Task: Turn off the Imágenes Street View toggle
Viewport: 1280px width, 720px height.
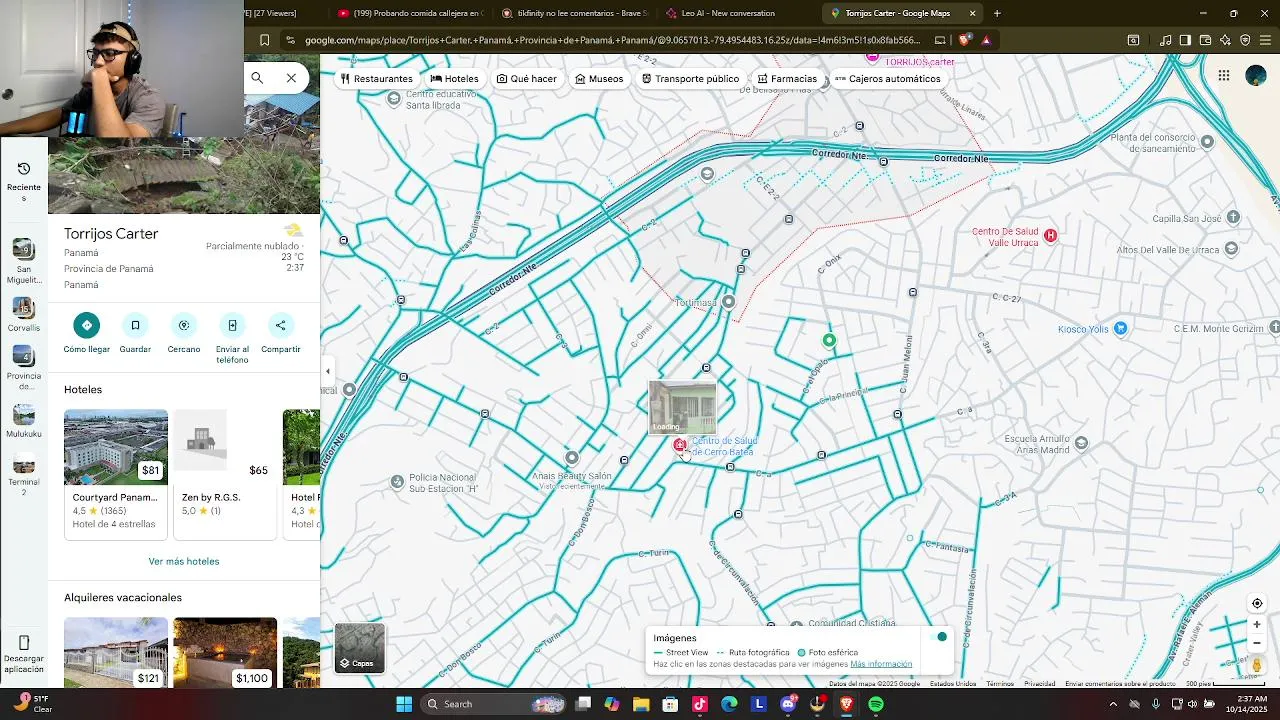Action: (x=937, y=637)
